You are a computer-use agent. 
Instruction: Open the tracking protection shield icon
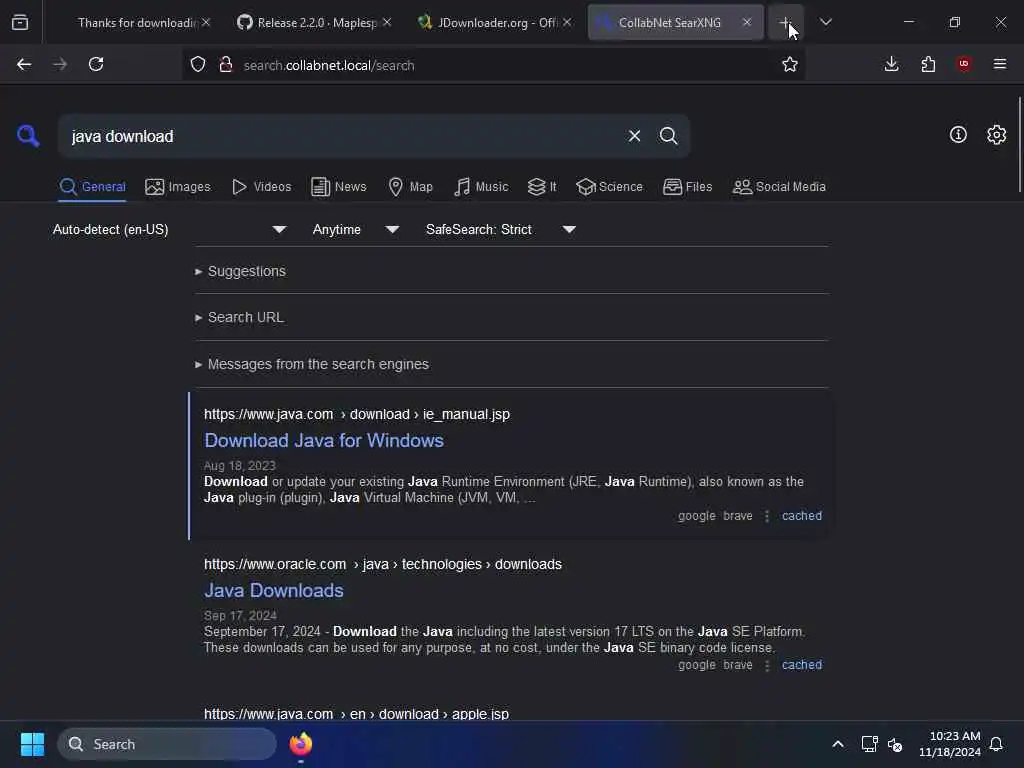[198, 64]
